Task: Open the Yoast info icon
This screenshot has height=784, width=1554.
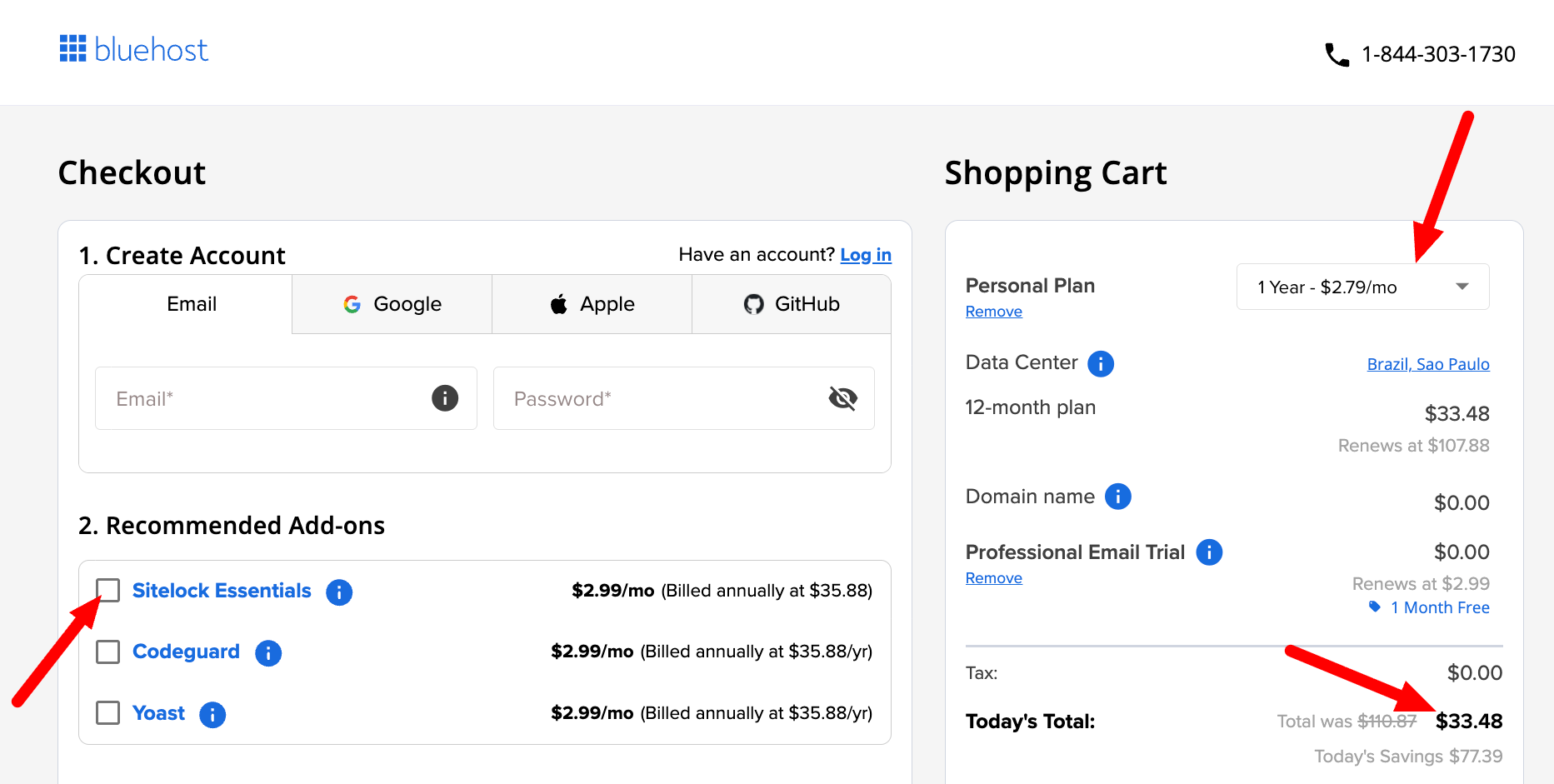Action: tap(212, 714)
